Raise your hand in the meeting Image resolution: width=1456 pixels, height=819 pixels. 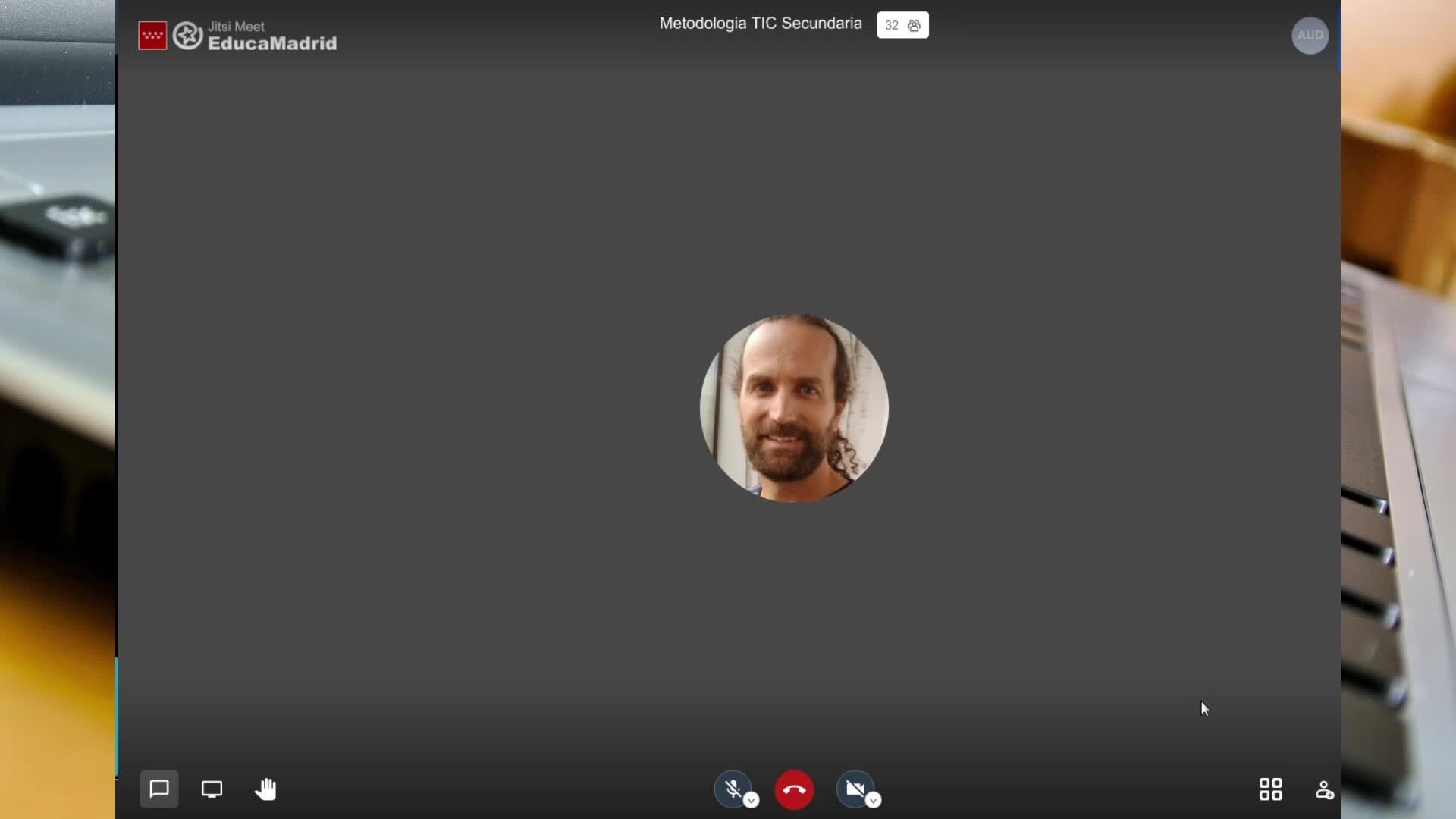click(x=265, y=789)
